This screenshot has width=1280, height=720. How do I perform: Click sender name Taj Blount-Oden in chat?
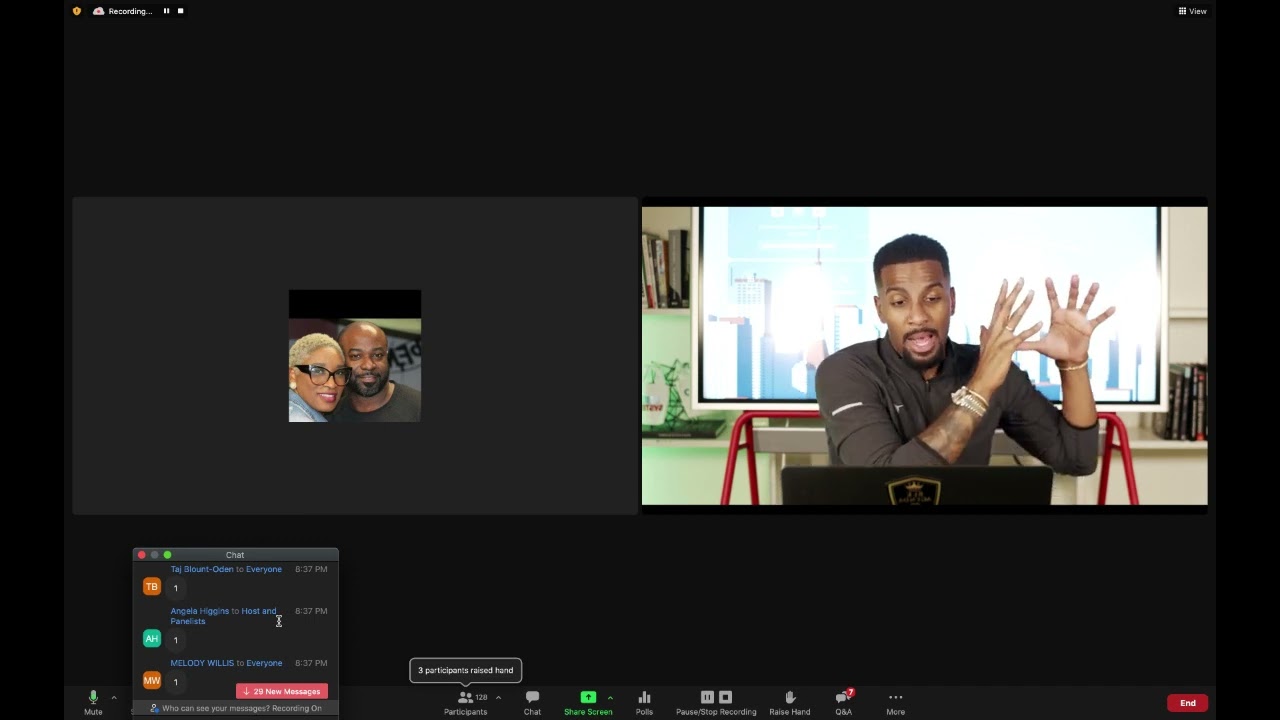(x=202, y=569)
